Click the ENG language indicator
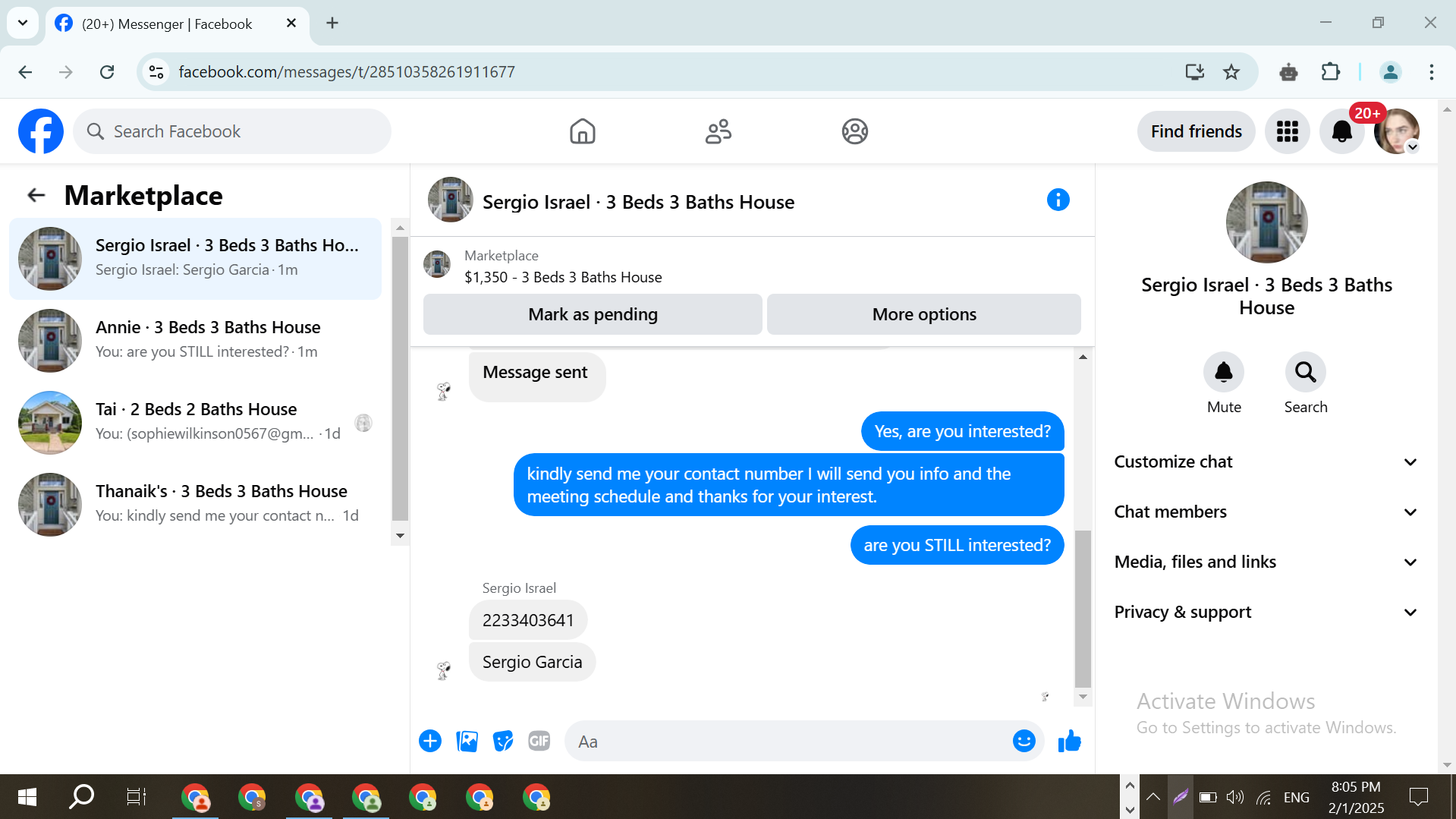 1296,797
